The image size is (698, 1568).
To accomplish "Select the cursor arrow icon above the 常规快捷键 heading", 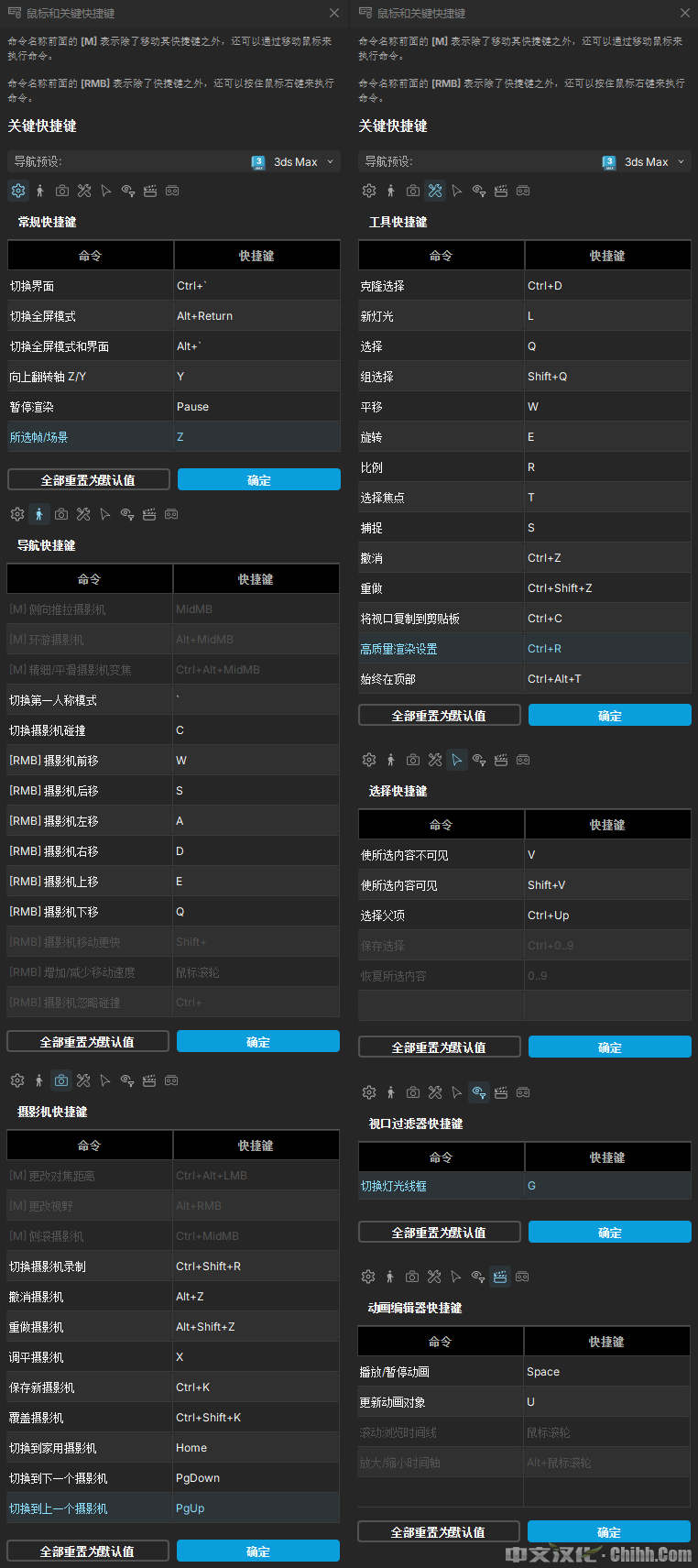I will pos(106,191).
